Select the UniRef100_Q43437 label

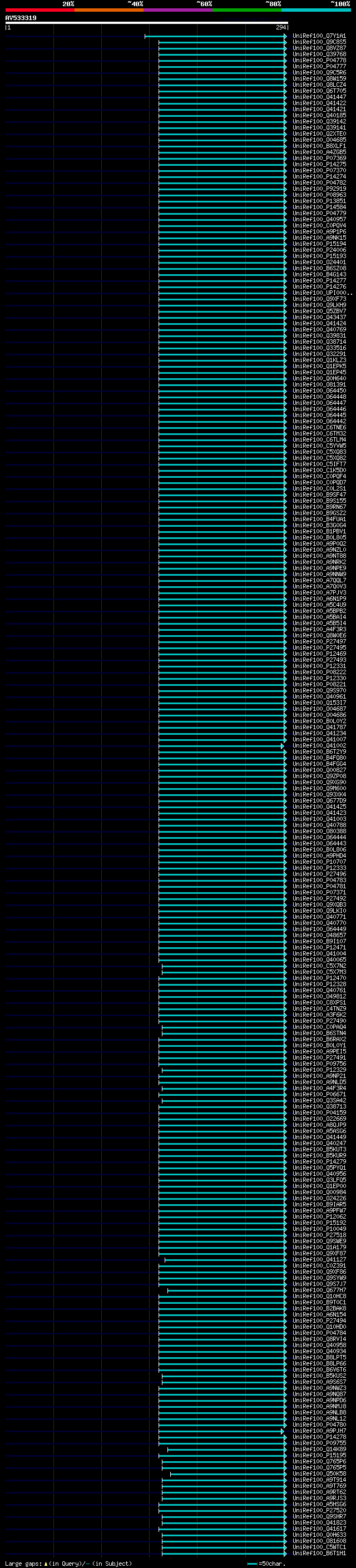(319, 317)
